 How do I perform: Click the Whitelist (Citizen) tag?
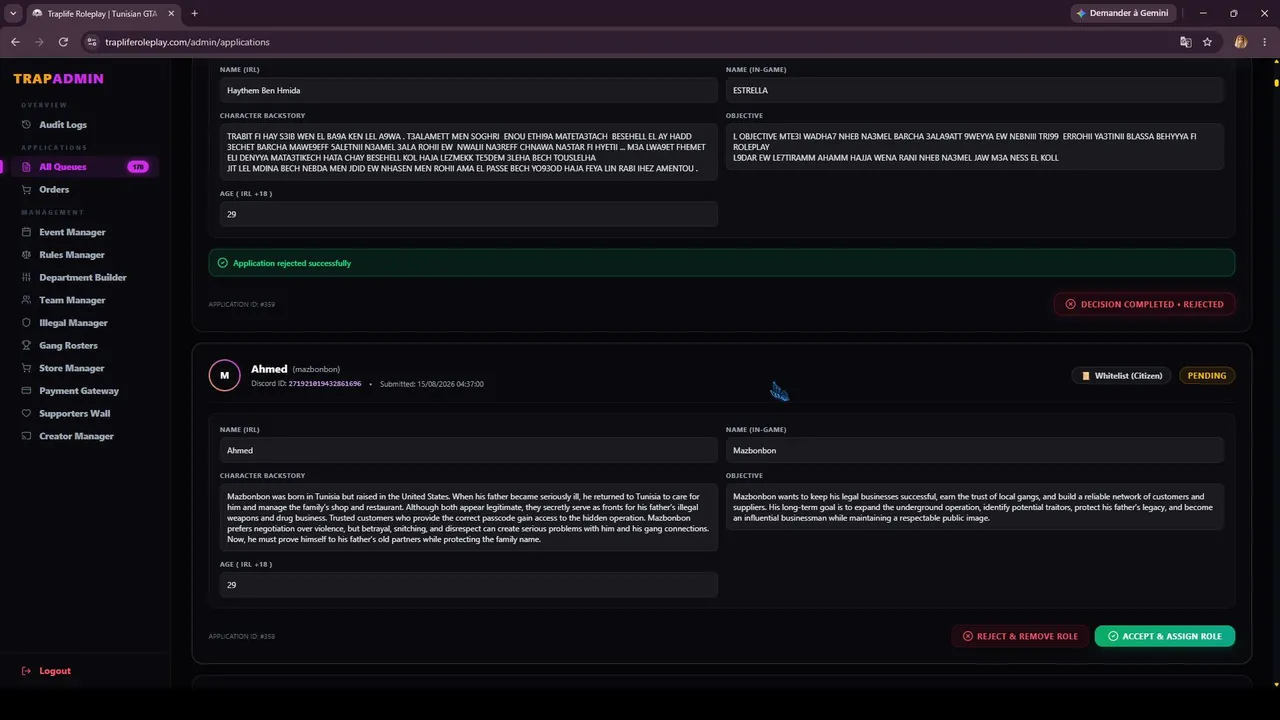pyautogui.click(x=1121, y=376)
